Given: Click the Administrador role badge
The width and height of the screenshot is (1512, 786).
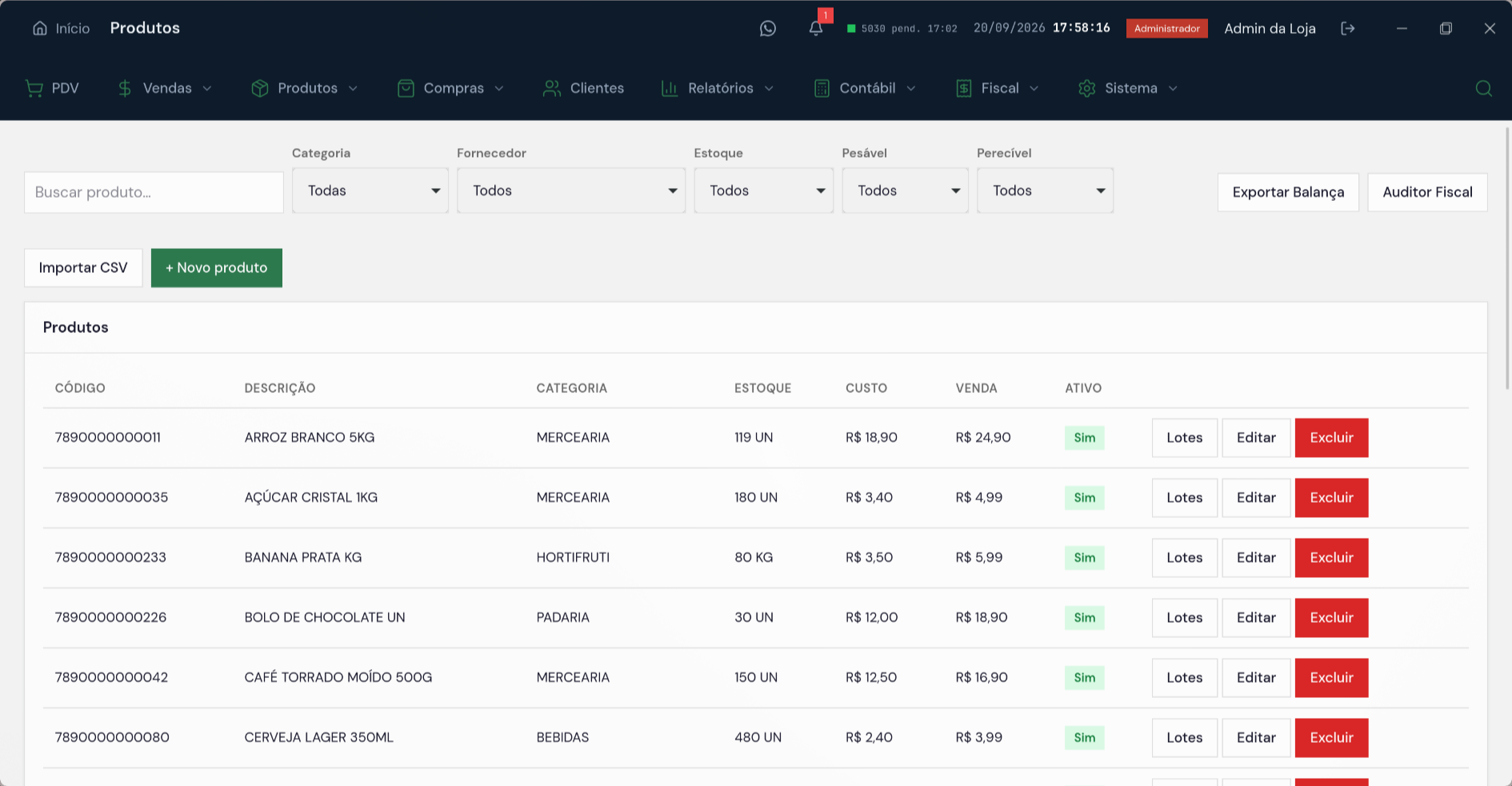Looking at the screenshot, I should (x=1167, y=29).
